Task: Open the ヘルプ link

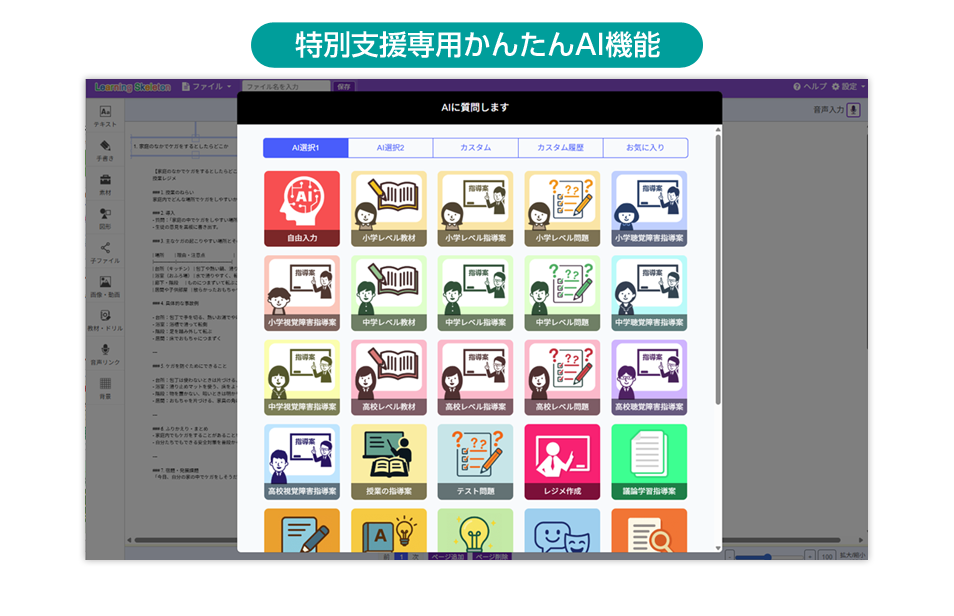Action: pos(810,87)
